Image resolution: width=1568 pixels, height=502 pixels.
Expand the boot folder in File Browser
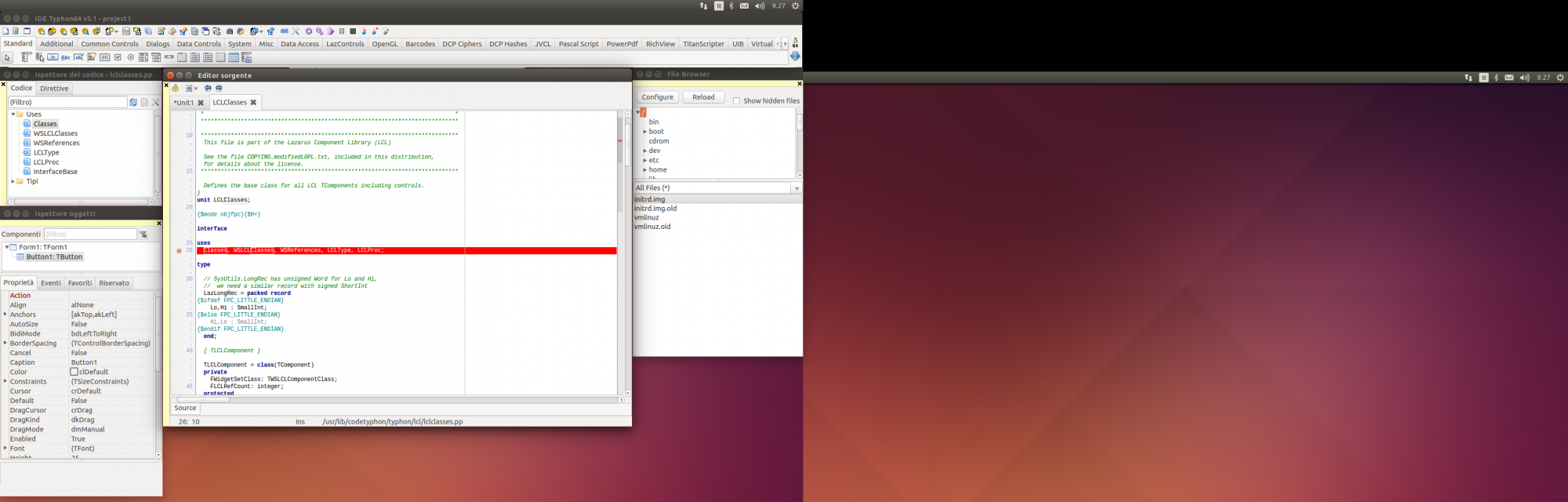click(644, 132)
